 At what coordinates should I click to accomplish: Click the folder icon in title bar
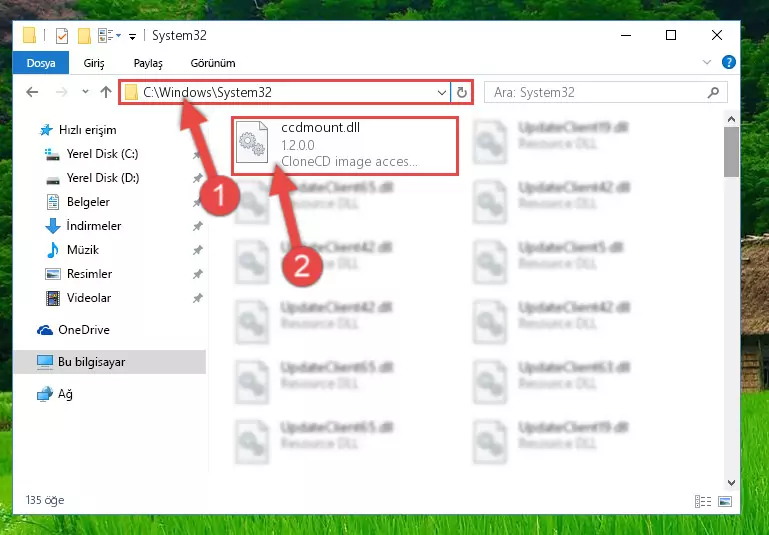click(x=29, y=36)
